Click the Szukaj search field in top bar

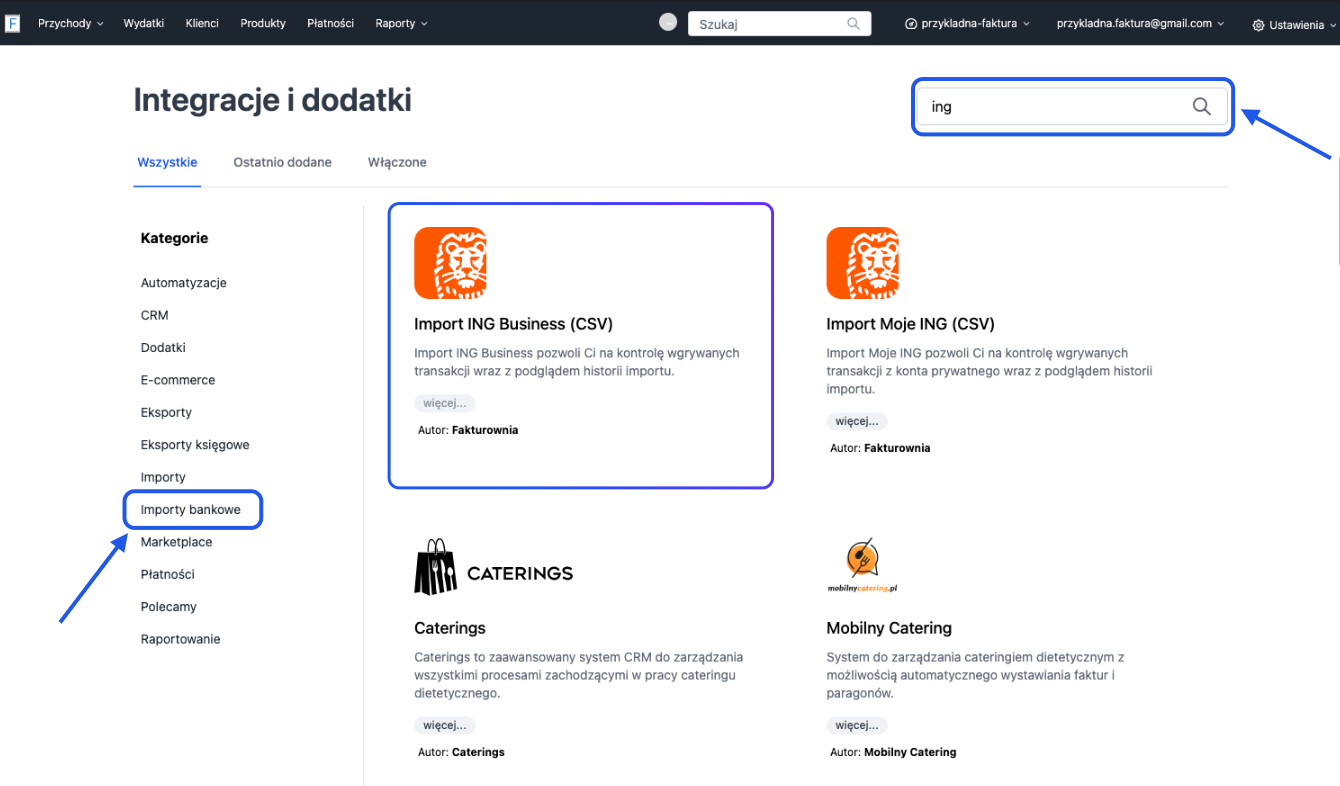point(770,24)
